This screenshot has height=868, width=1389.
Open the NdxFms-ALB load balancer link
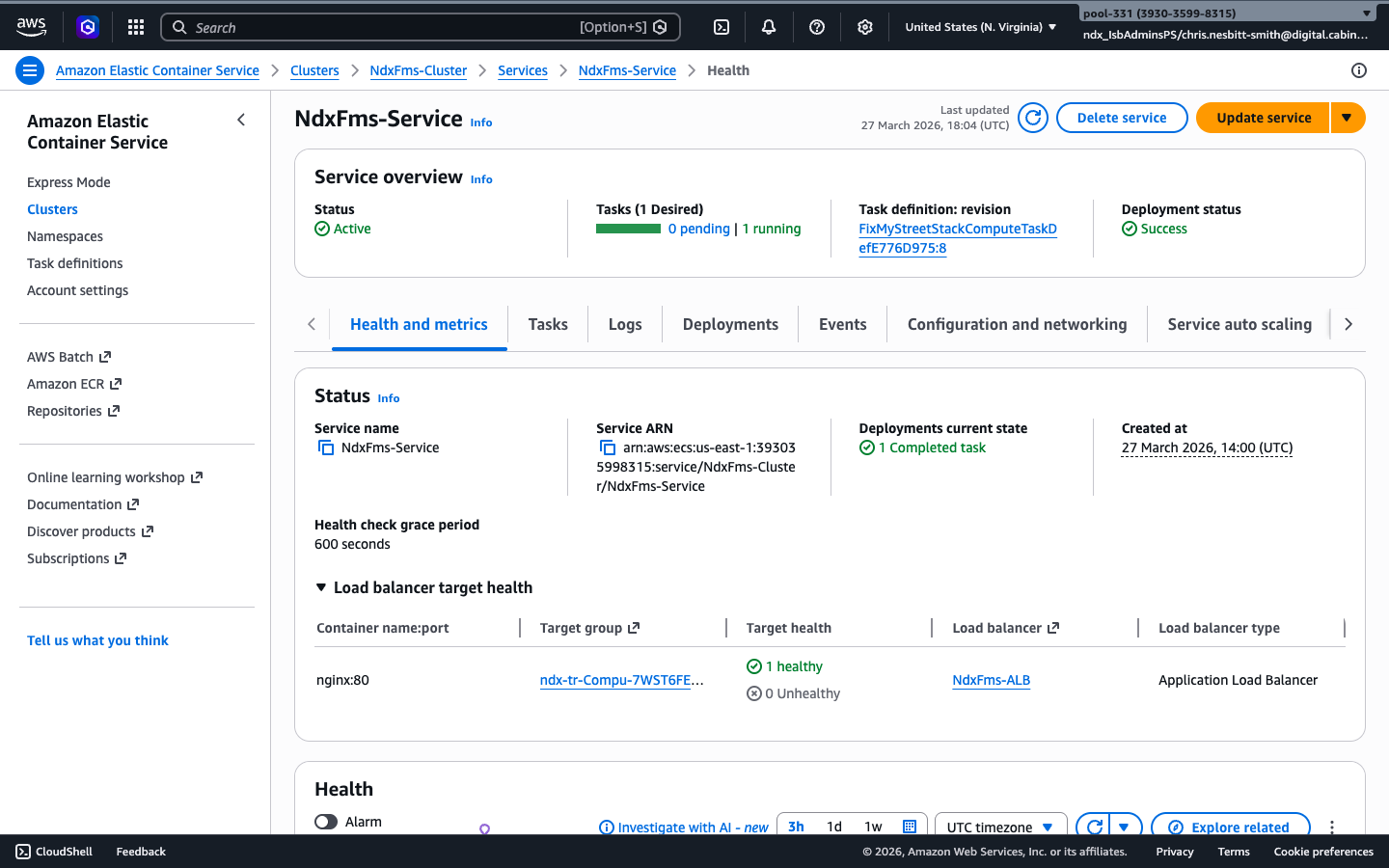(991, 679)
